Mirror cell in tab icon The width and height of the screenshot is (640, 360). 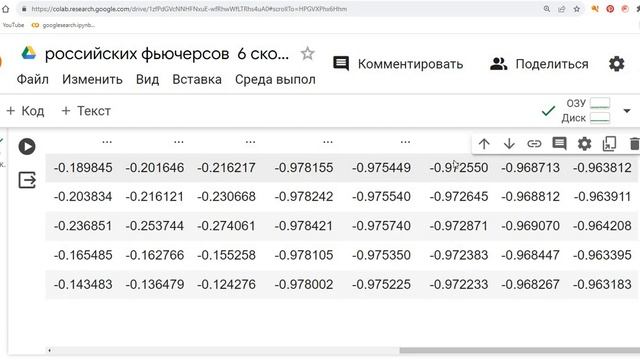pyautogui.click(x=609, y=144)
